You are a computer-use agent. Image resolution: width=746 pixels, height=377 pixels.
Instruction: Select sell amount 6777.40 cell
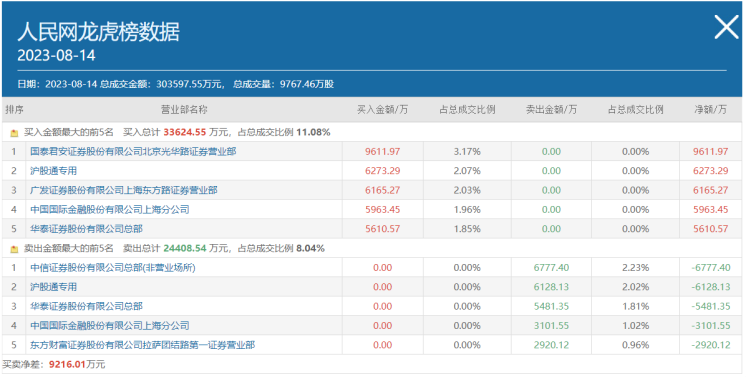pos(551,268)
